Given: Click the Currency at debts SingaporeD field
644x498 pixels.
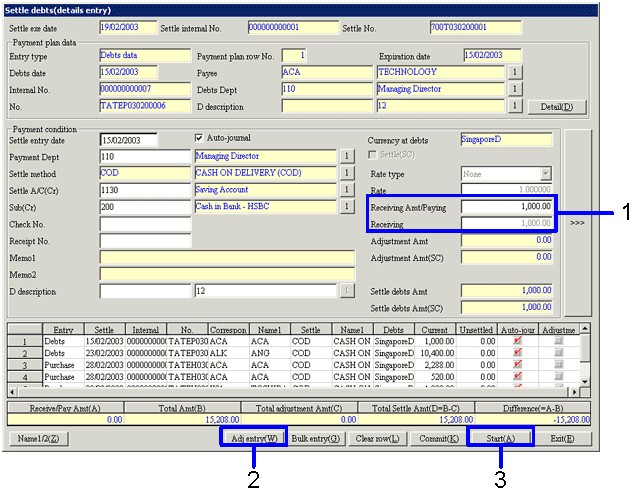Looking at the screenshot, I should tap(506, 140).
